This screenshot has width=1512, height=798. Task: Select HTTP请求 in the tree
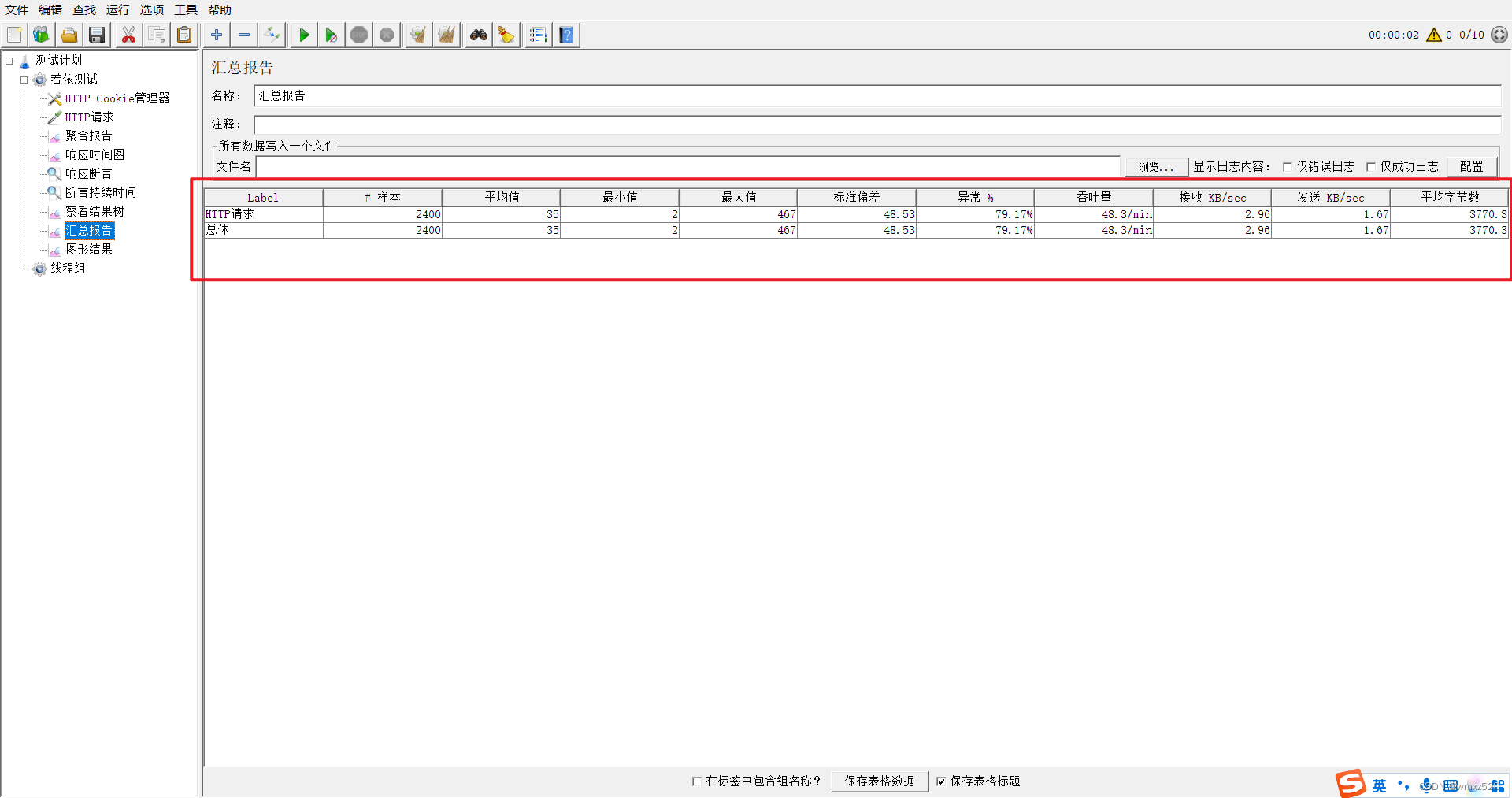(x=89, y=117)
